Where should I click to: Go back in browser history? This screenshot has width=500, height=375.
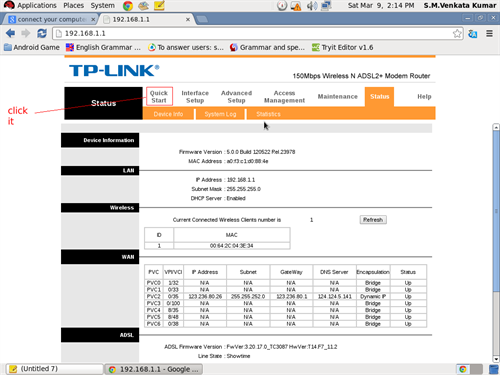tap(10, 33)
